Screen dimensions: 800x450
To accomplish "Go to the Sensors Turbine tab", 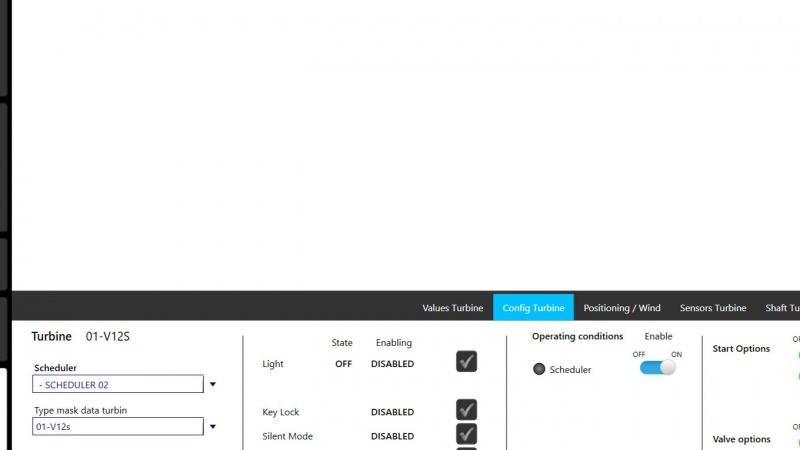I will click(713, 308).
